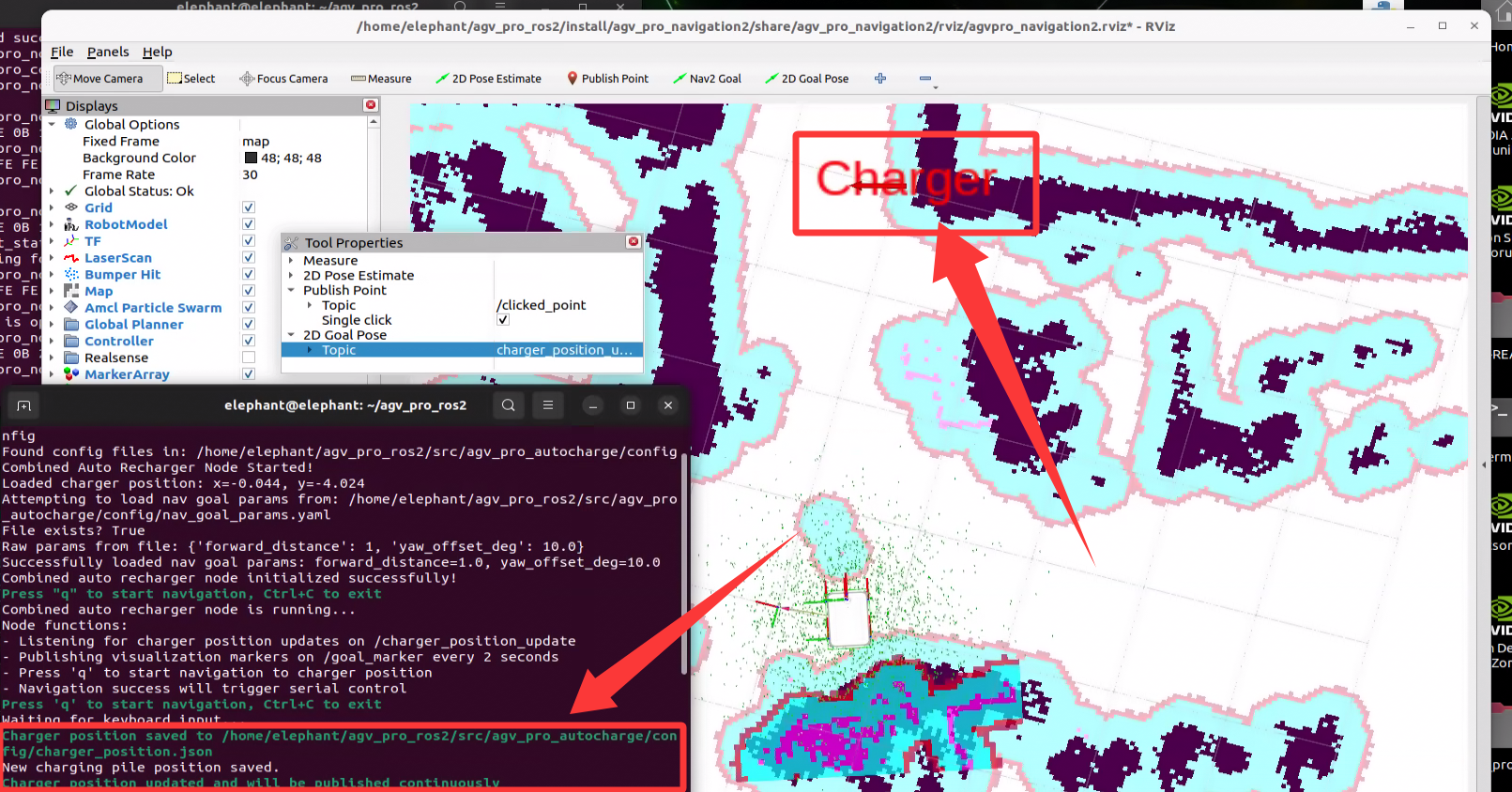Pick the Measure tool
Image resolution: width=1512 pixels, height=792 pixels.
(x=381, y=79)
